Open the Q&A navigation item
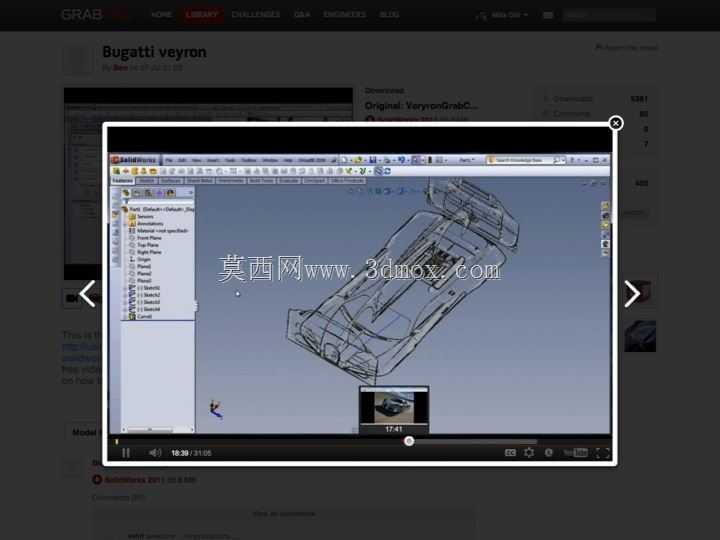720x540 pixels. (302, 15)
